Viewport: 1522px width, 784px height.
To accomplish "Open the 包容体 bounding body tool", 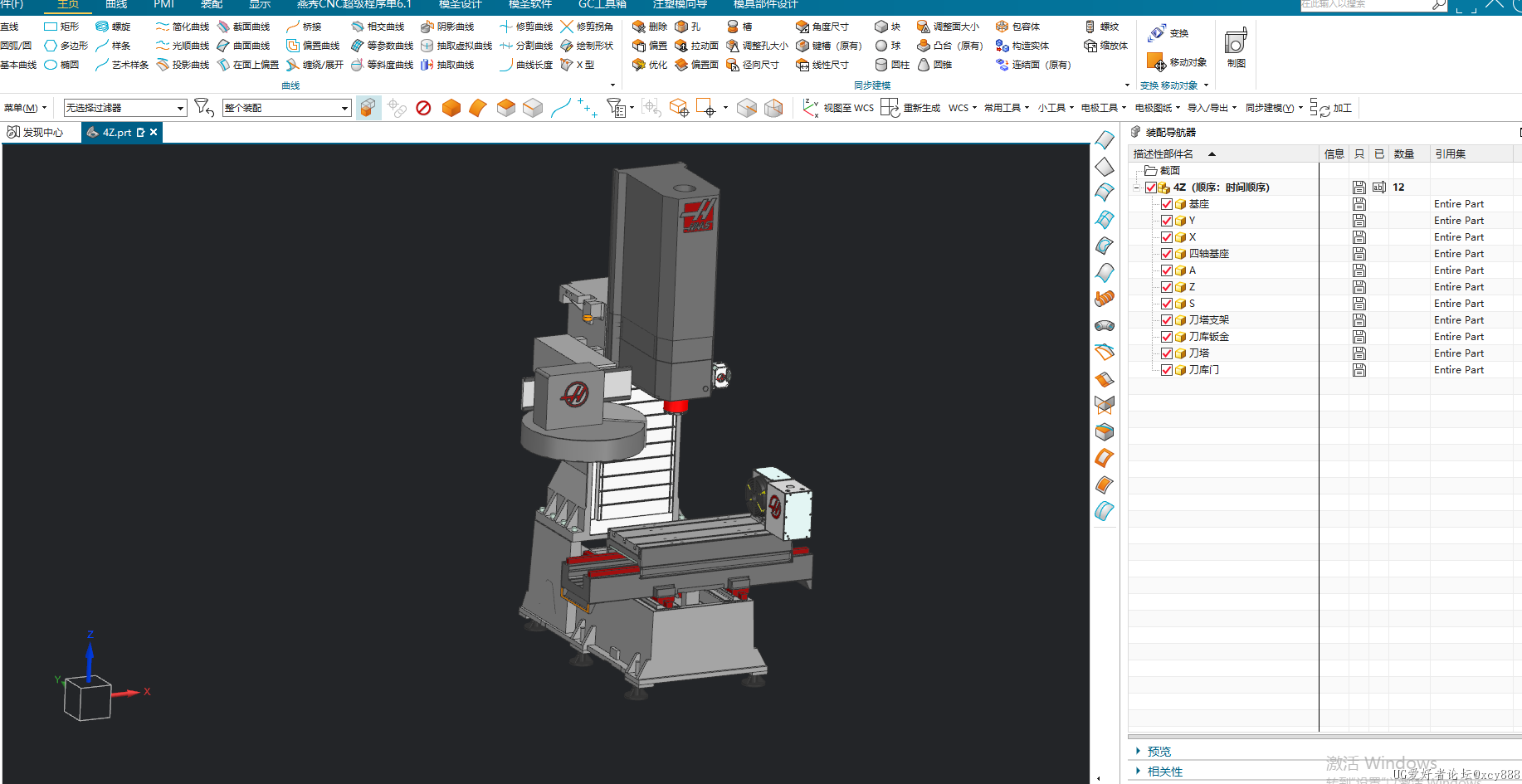I will [1017, 27].
